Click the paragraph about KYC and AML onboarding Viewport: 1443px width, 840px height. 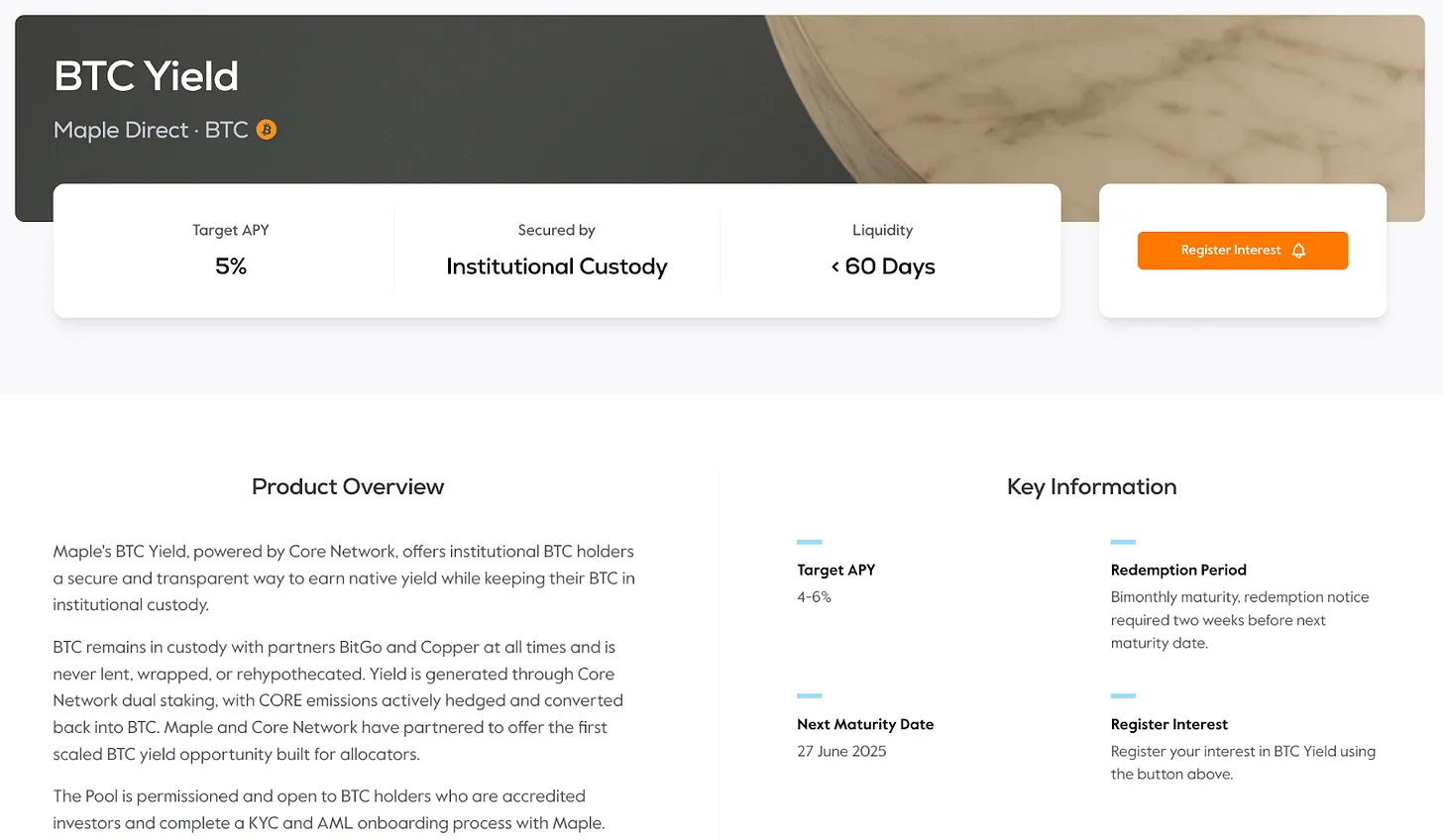point(328,809)
